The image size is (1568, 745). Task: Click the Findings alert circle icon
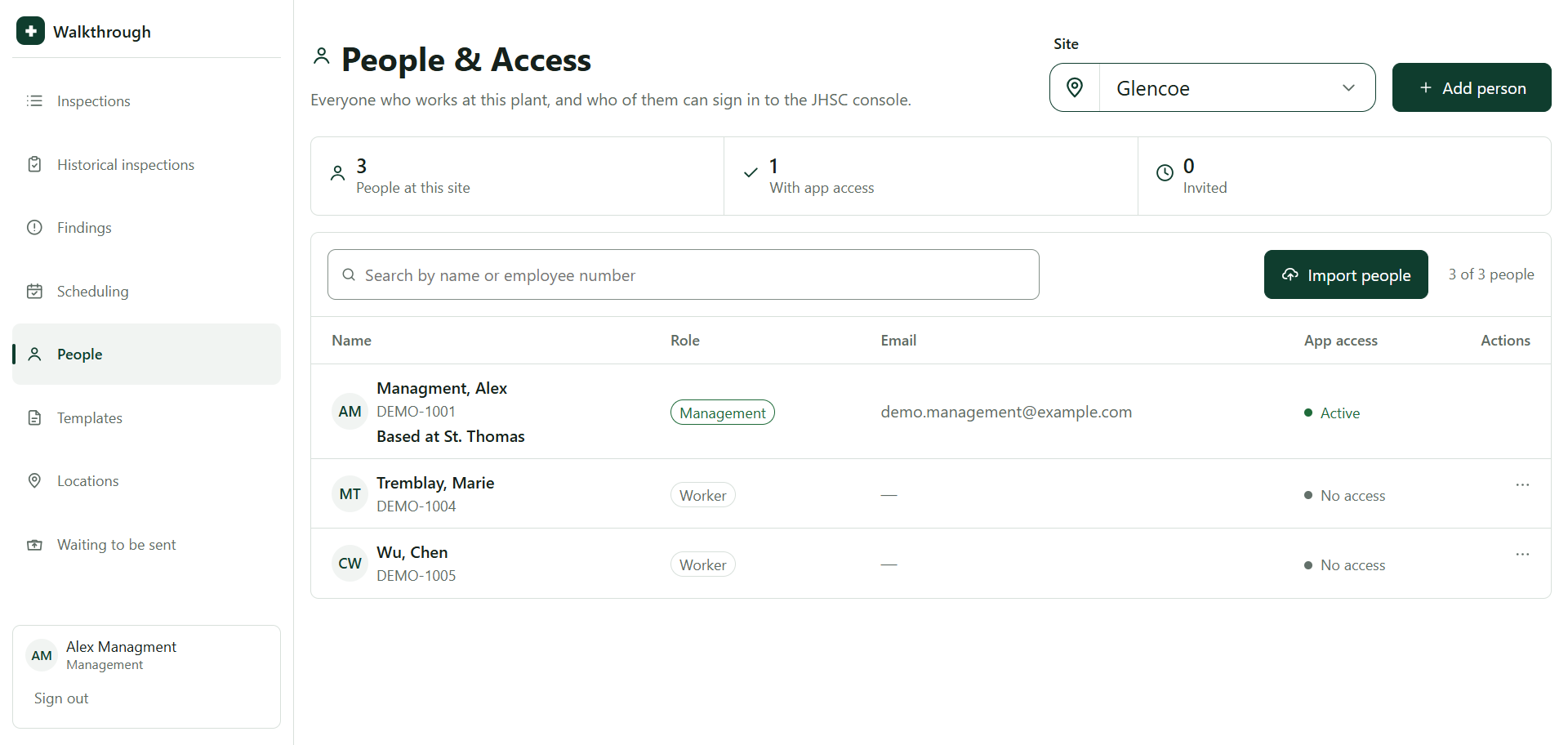(34, 228)
